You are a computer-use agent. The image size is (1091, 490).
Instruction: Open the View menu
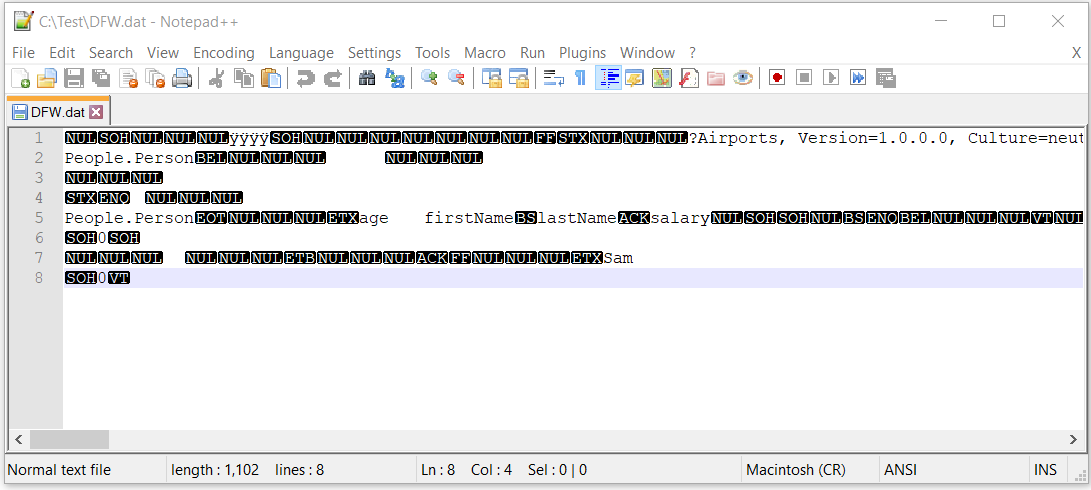tap(163, 53)
